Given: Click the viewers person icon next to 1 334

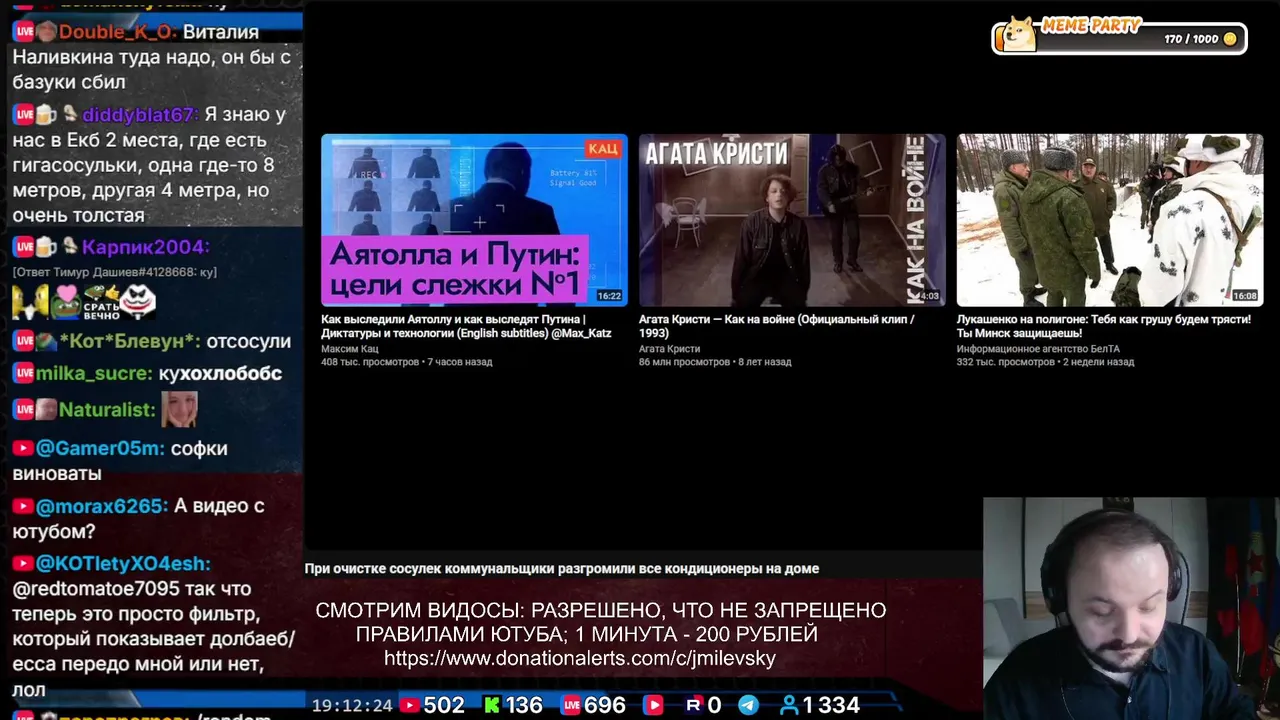Looking at the screenshot, I should point(789,706).
